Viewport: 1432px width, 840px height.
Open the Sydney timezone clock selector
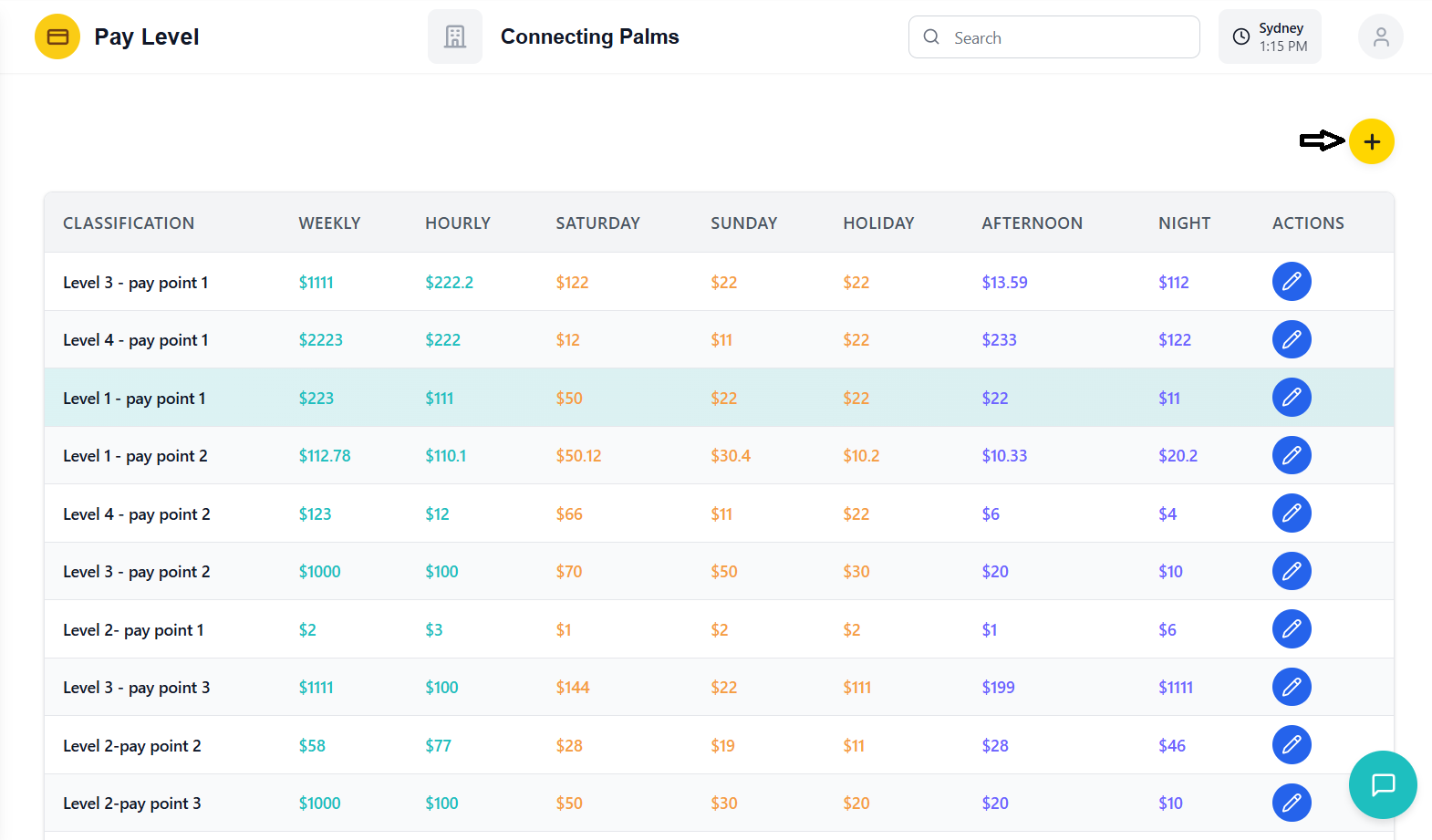pos(1269,37)
